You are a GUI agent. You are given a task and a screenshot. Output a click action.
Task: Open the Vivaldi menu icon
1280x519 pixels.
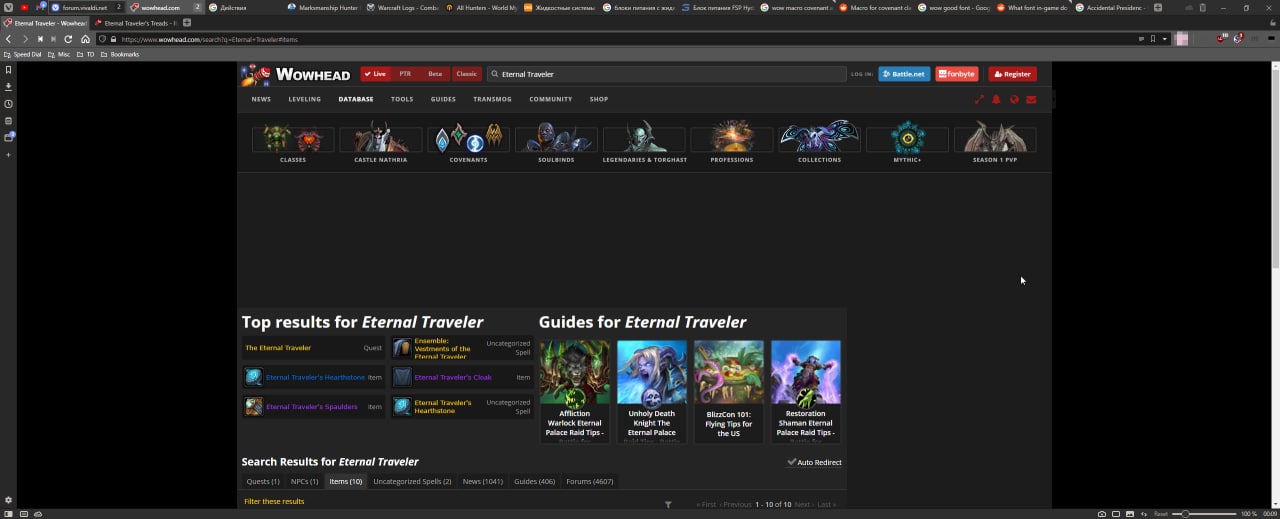8,7
